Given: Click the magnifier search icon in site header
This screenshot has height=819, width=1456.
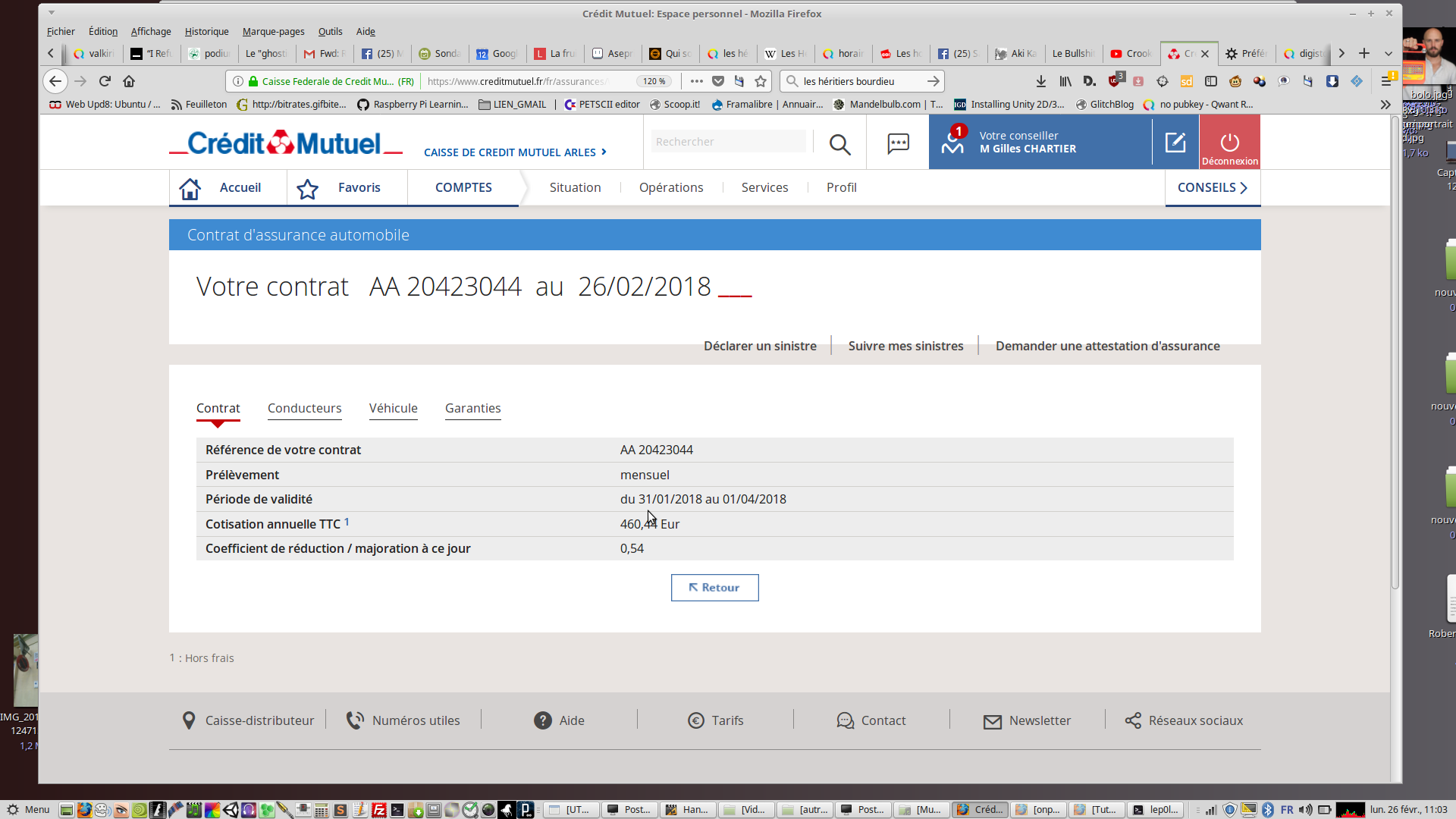Looking at the screenshot, I should (839, 144).
